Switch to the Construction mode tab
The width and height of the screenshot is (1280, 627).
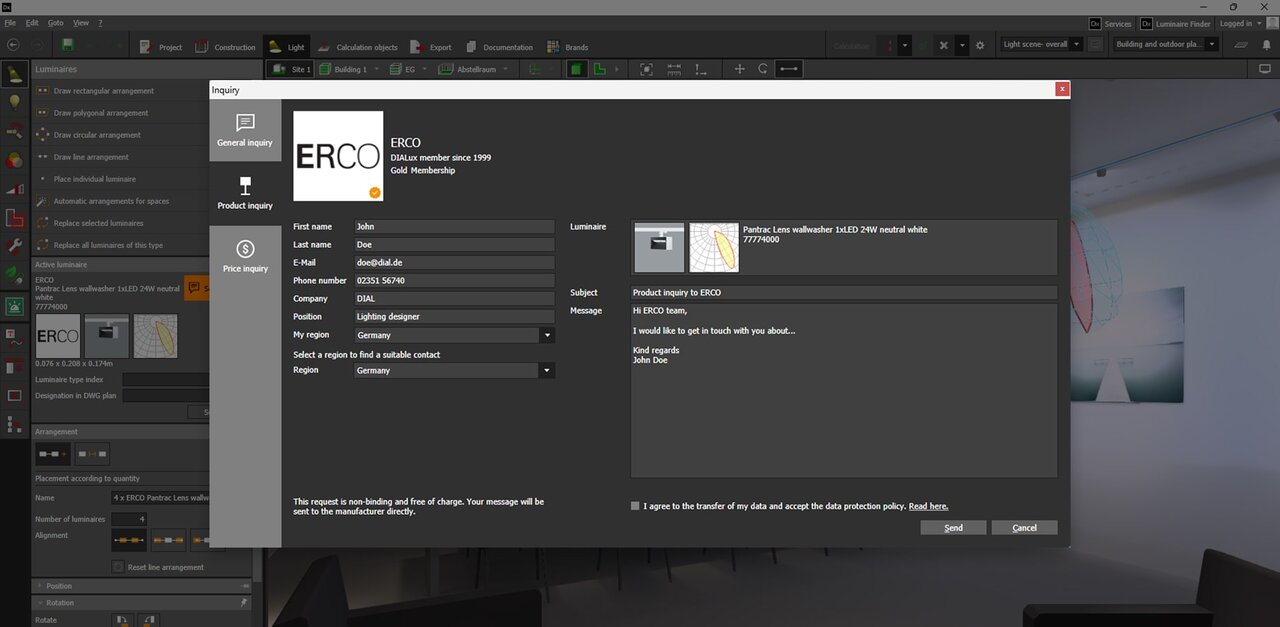coord(225,47)
